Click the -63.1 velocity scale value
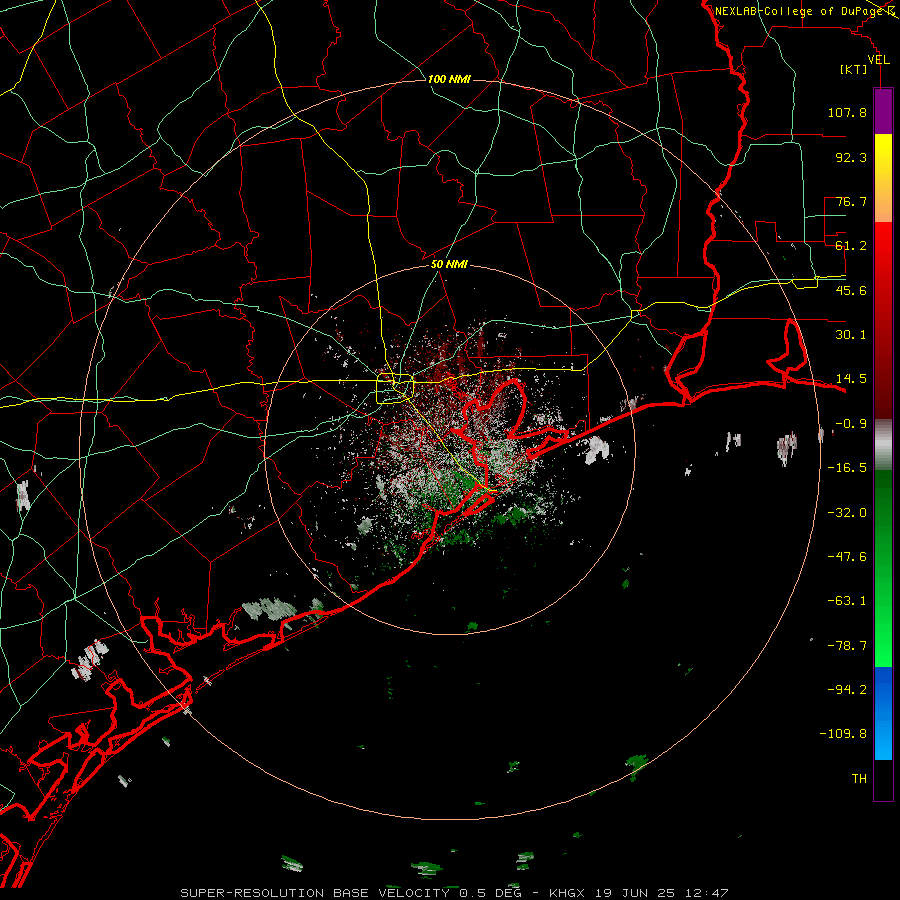The width and height of the screenshot is (900, 900). (x=847, y=601)
